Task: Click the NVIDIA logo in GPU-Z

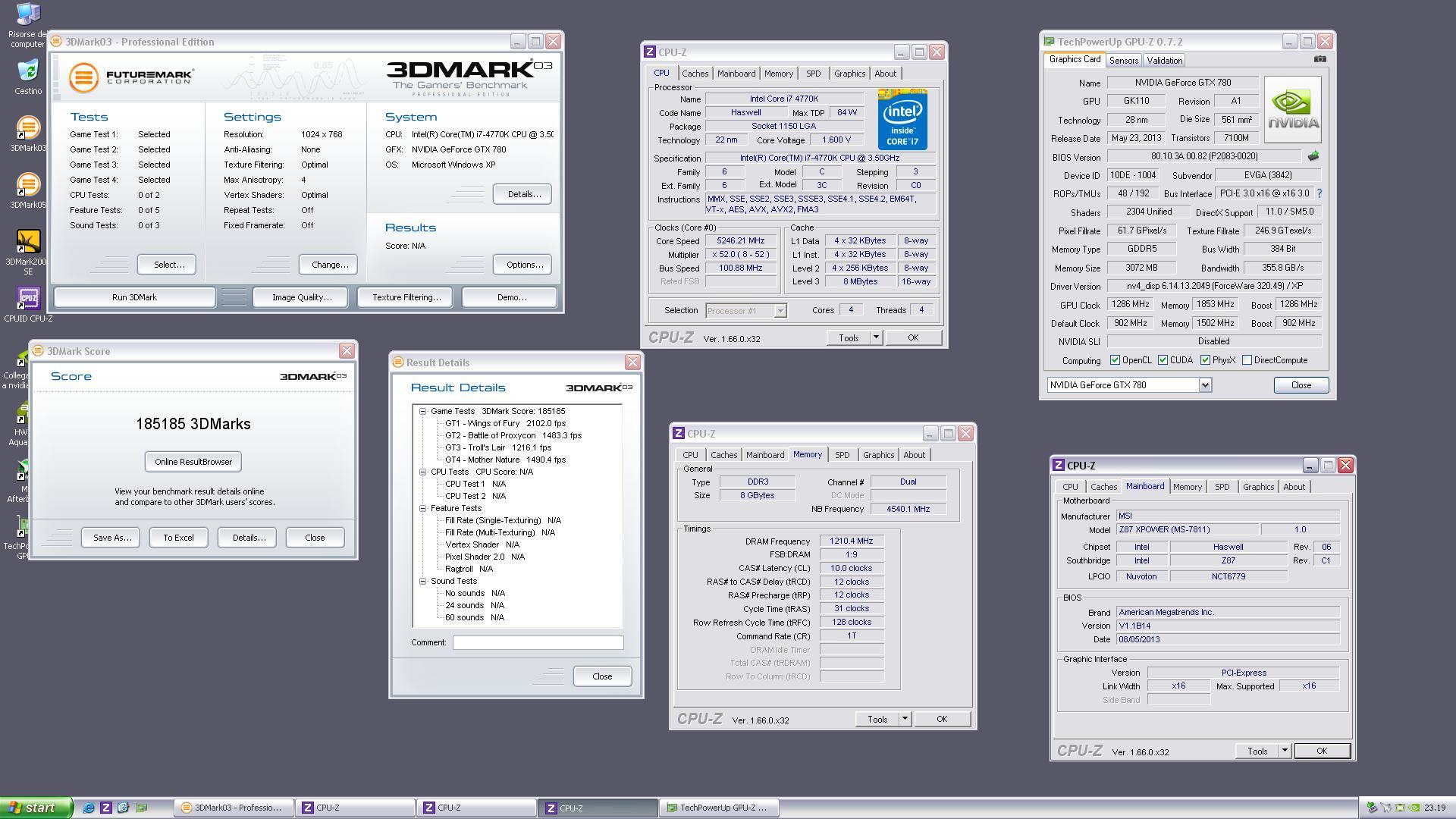Action: (x=1293, y=109)
